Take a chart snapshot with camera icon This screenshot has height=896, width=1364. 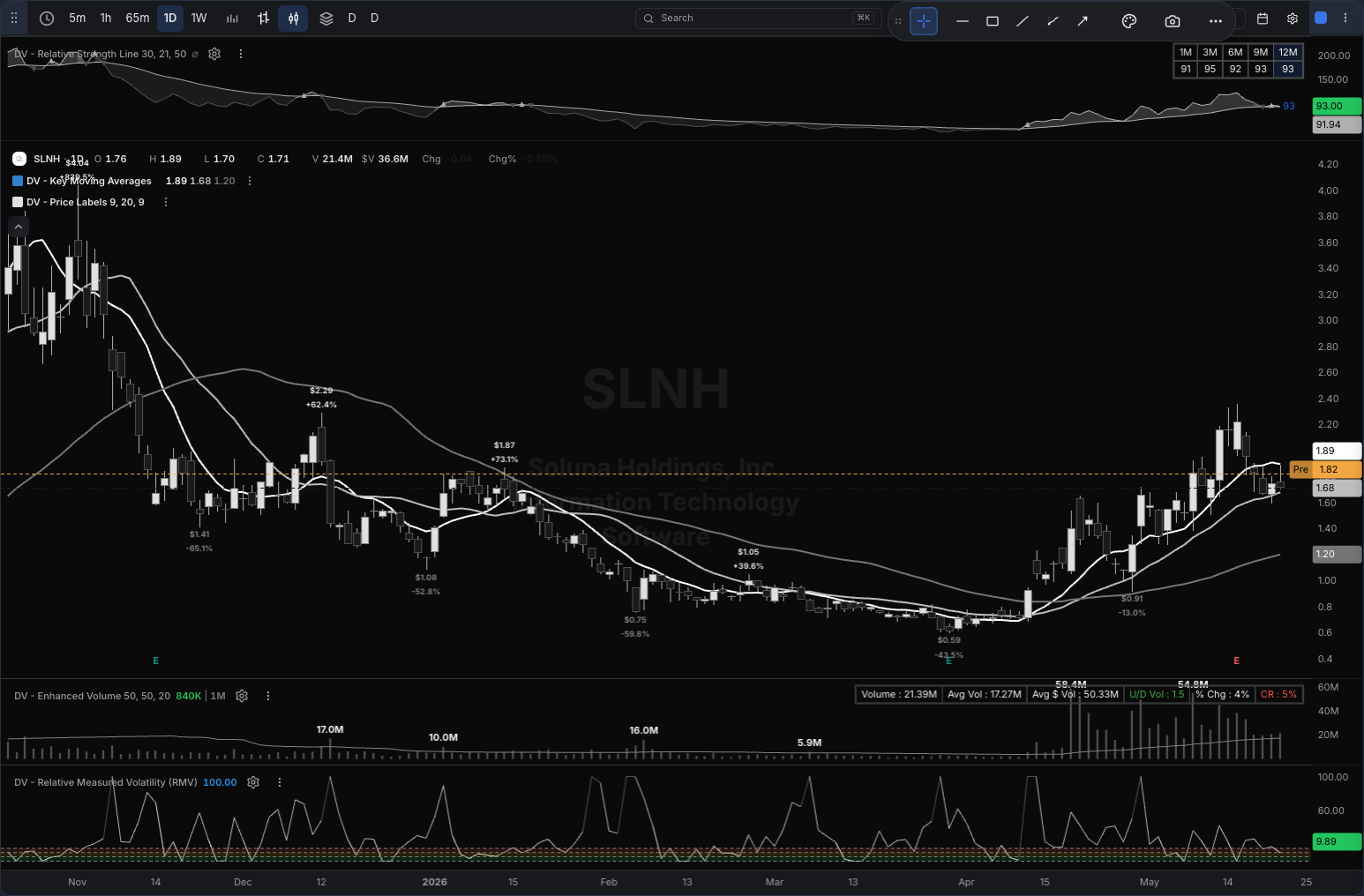tap(1173, 20)
